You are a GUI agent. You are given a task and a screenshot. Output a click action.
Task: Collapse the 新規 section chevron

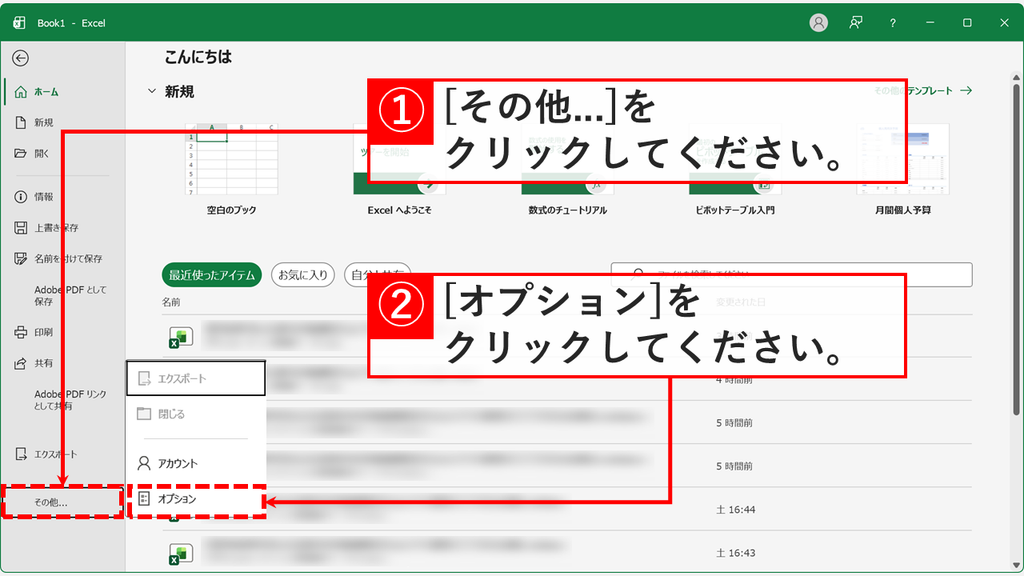(x=152, y=91)
